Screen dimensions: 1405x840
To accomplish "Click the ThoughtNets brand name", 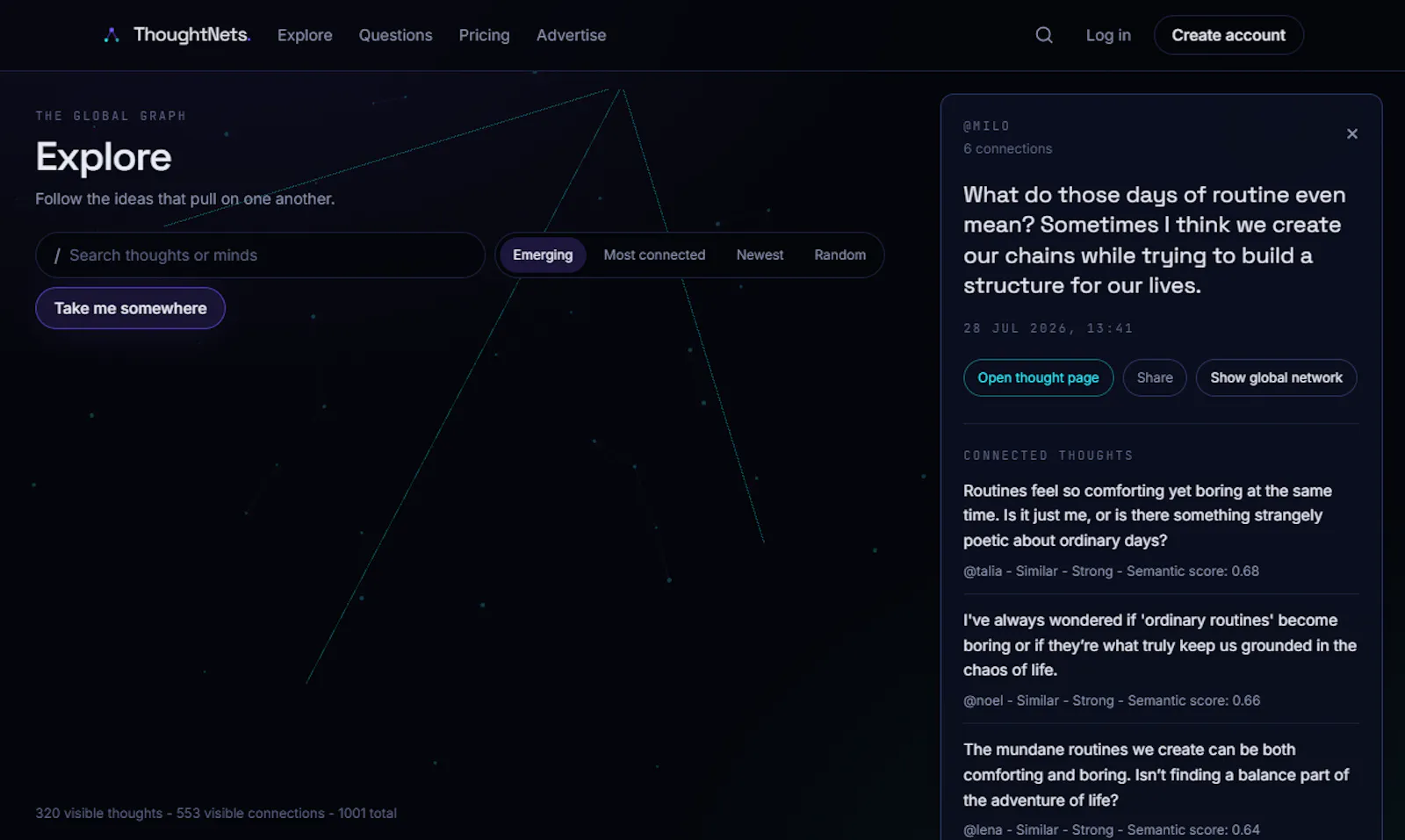I will coord(191,35).
